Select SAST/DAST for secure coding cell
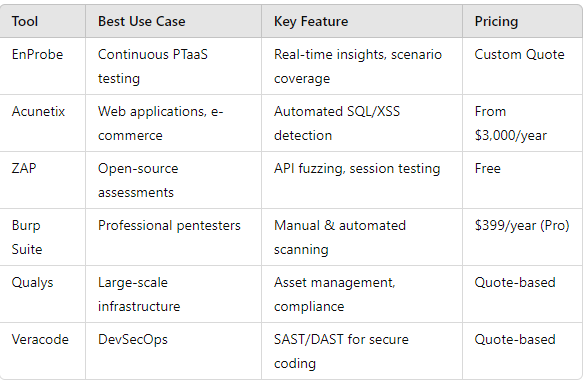586x382 pixels. 341,351
